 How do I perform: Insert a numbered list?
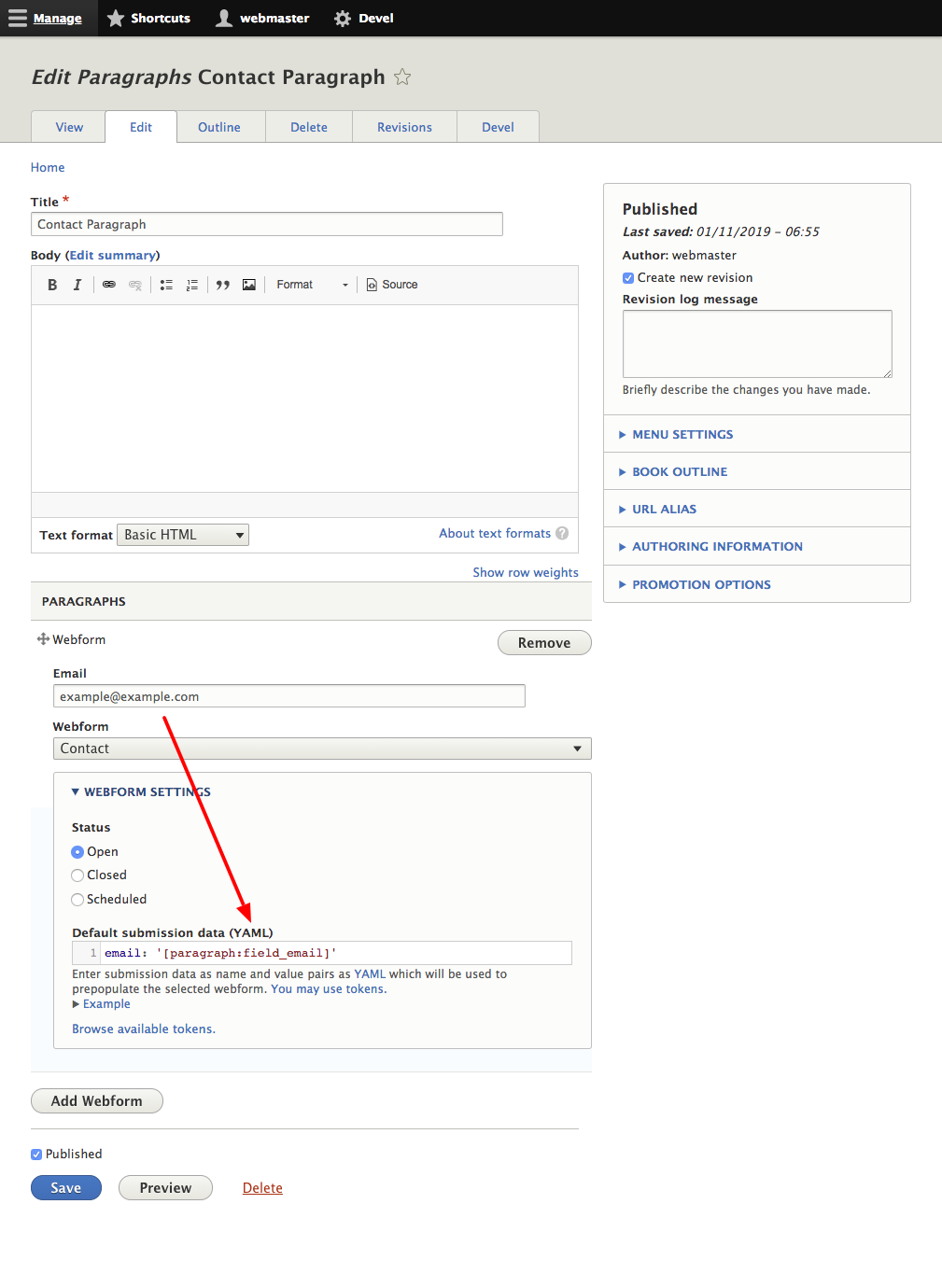[192, 285]
